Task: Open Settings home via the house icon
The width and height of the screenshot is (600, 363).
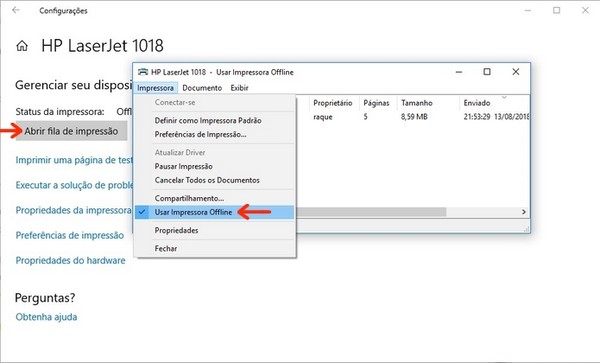Action: click(x=22, y=46)
